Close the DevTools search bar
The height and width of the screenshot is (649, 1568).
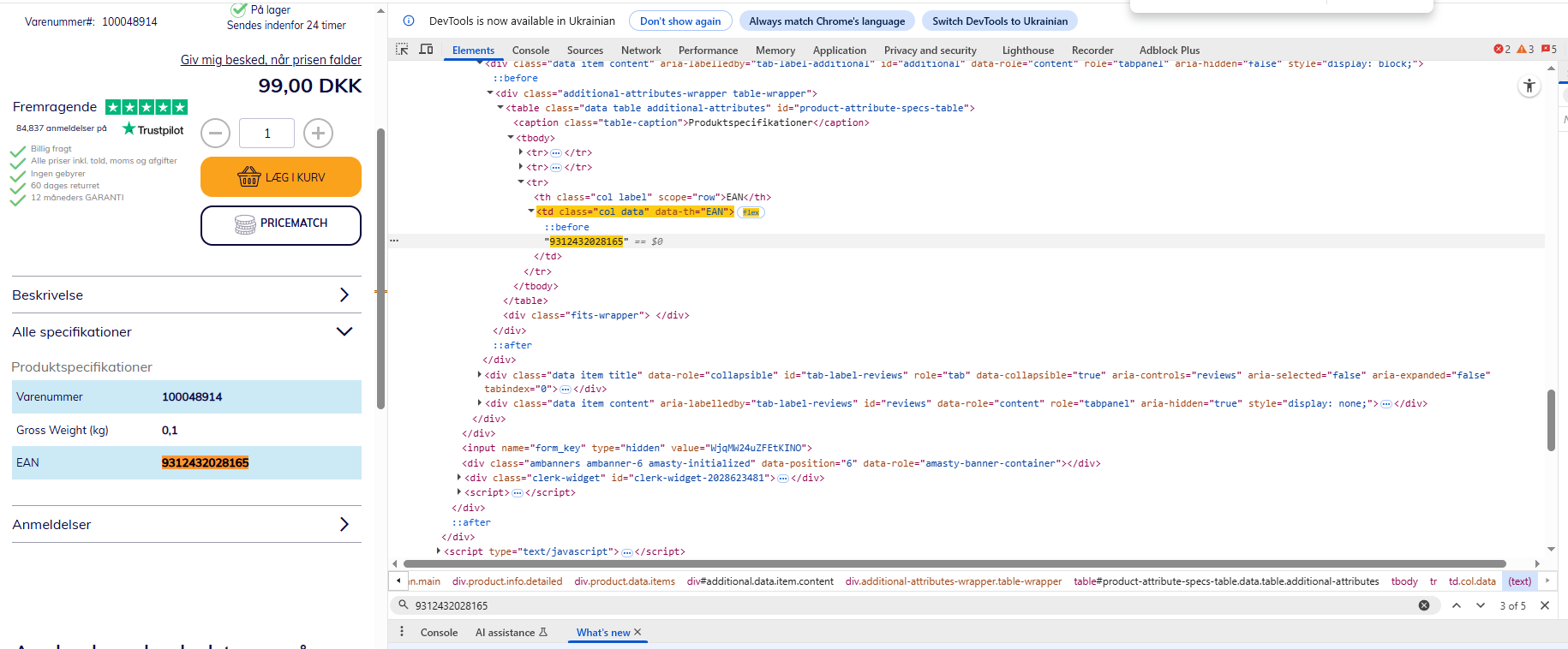[x=1545, y=605]
